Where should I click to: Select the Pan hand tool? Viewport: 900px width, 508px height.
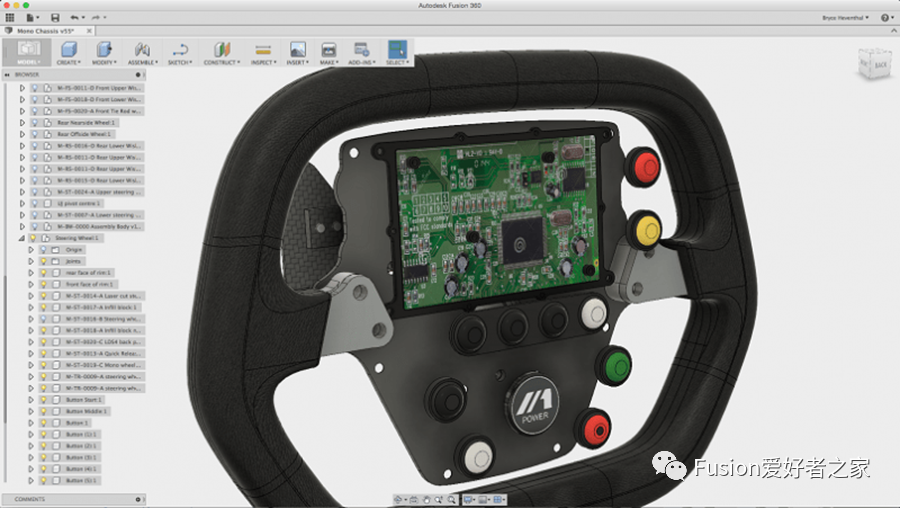[426, 499]
